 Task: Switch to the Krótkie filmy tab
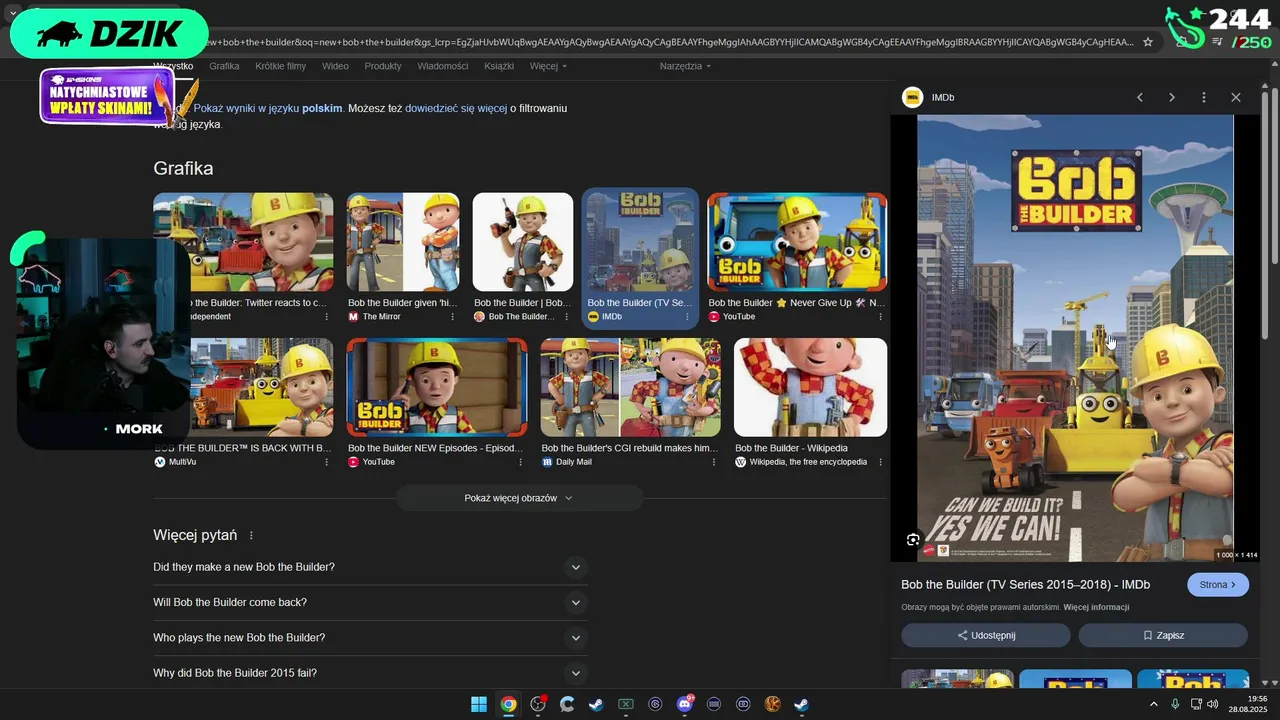click(280, 66)
